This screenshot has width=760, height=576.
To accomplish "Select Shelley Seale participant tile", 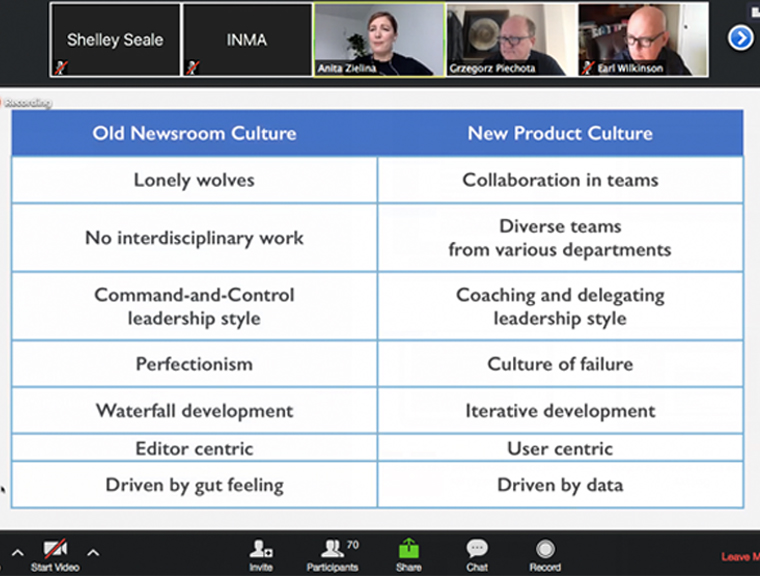I will pyautogui.click(x=115, y=40).
